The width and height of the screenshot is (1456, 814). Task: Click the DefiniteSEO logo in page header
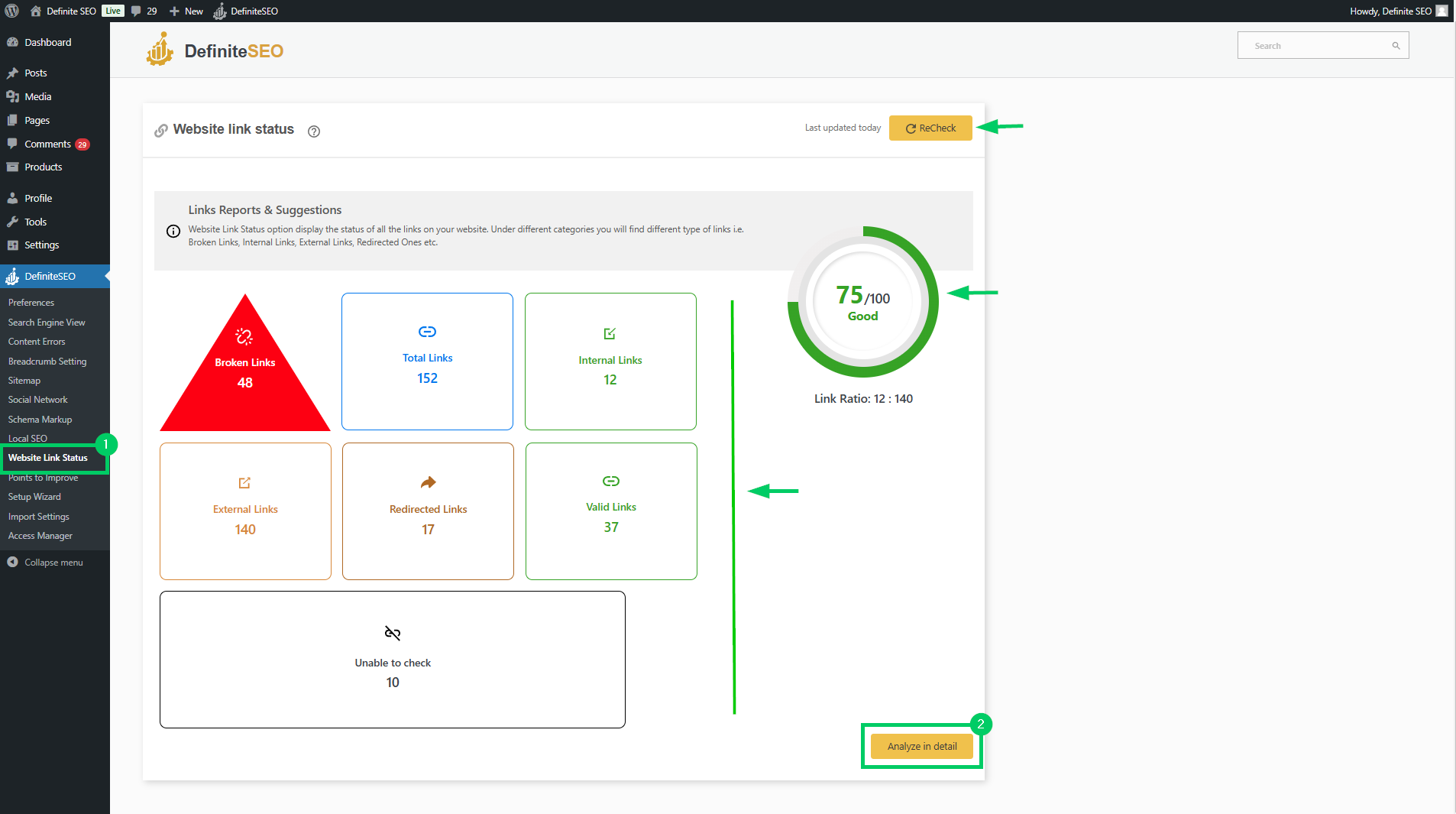(x=215, y=50)
